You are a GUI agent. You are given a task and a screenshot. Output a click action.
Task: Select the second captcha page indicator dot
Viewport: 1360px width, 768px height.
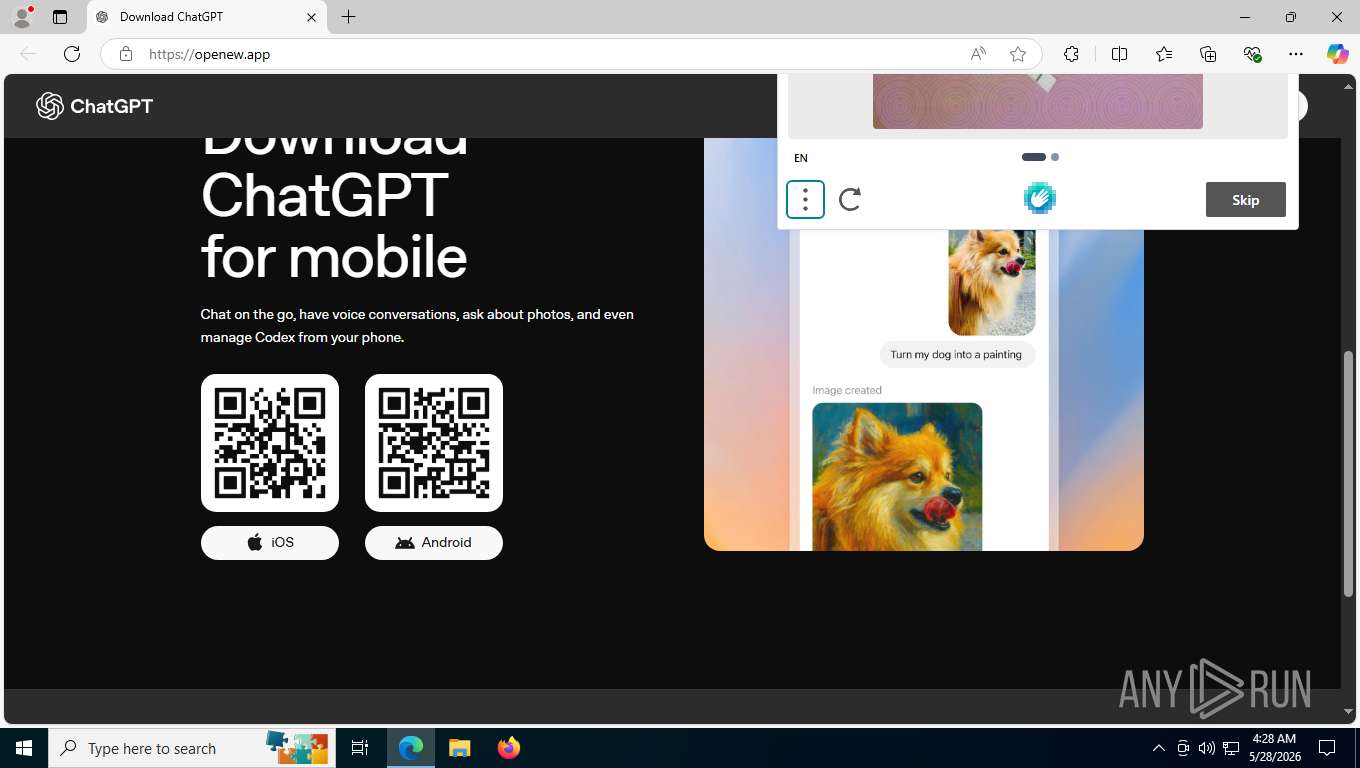click(1055, 157)
